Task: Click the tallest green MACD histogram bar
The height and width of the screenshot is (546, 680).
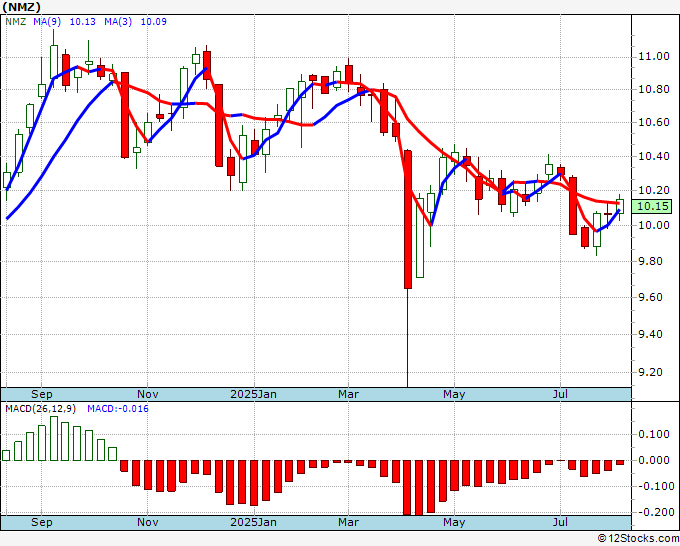Action: [x=54, y=438]
